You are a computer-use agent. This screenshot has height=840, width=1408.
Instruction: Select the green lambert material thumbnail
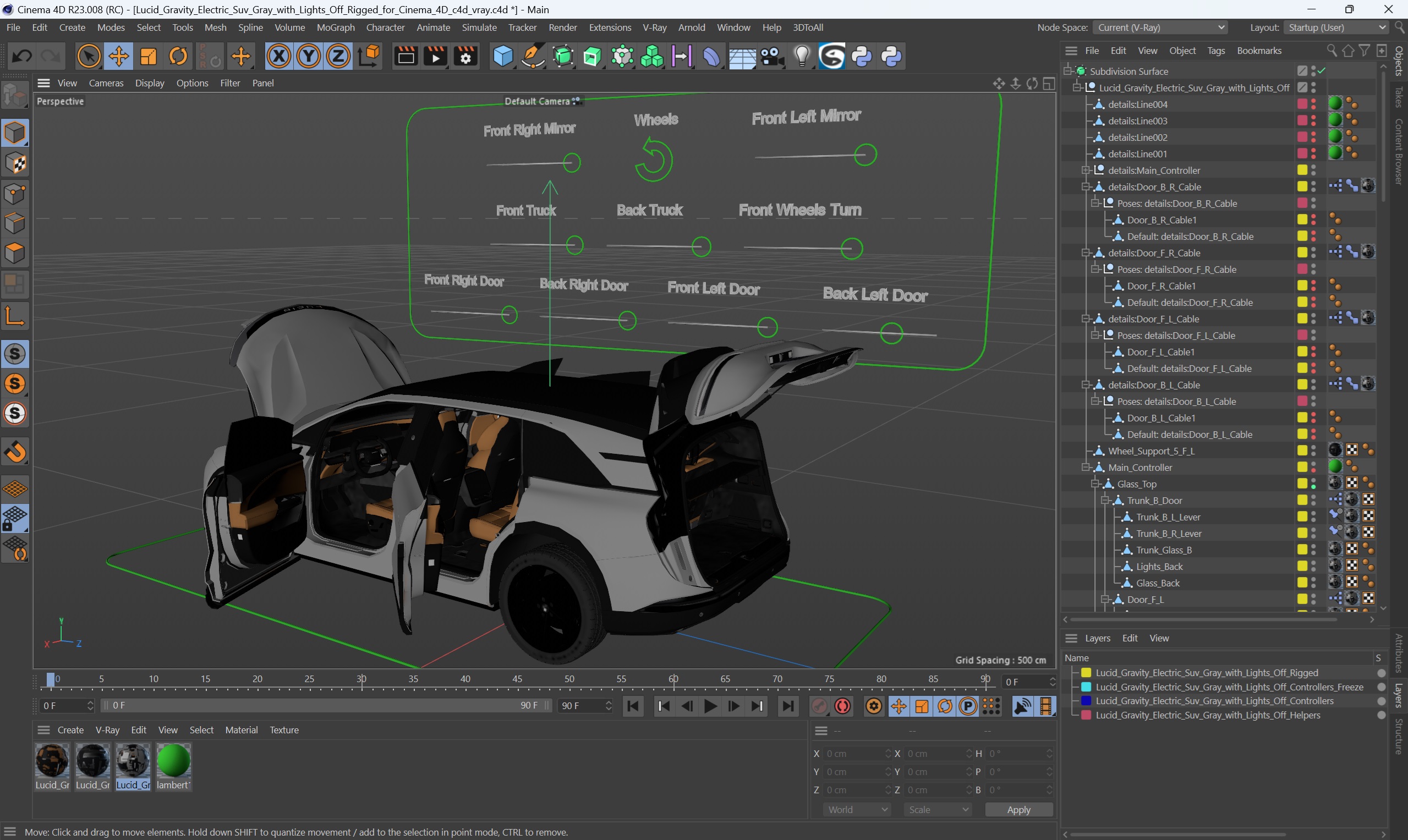(x=173, y=761)
